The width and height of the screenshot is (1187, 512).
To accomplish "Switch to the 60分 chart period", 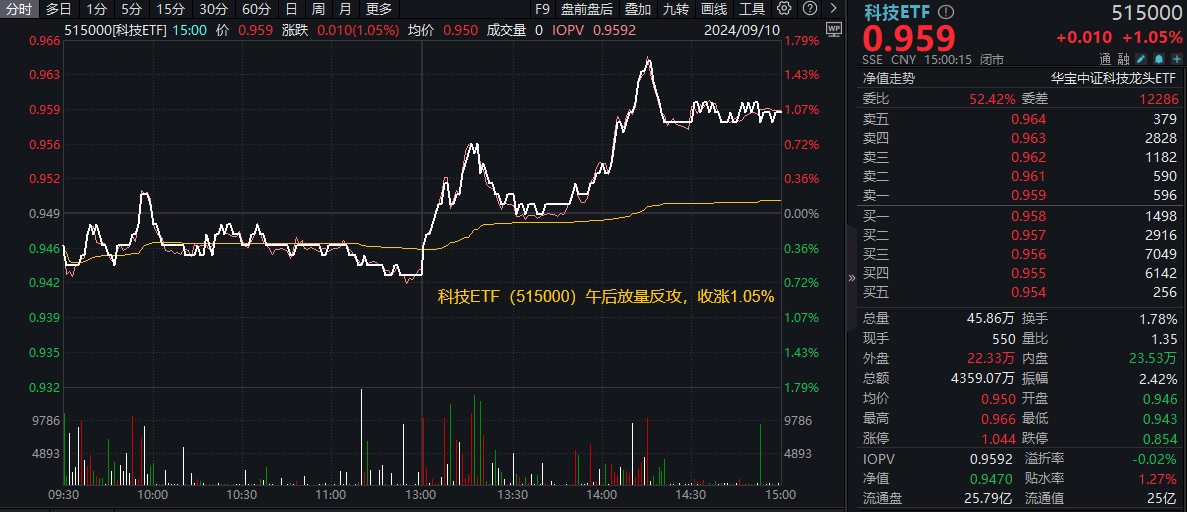I will [256, 9].
